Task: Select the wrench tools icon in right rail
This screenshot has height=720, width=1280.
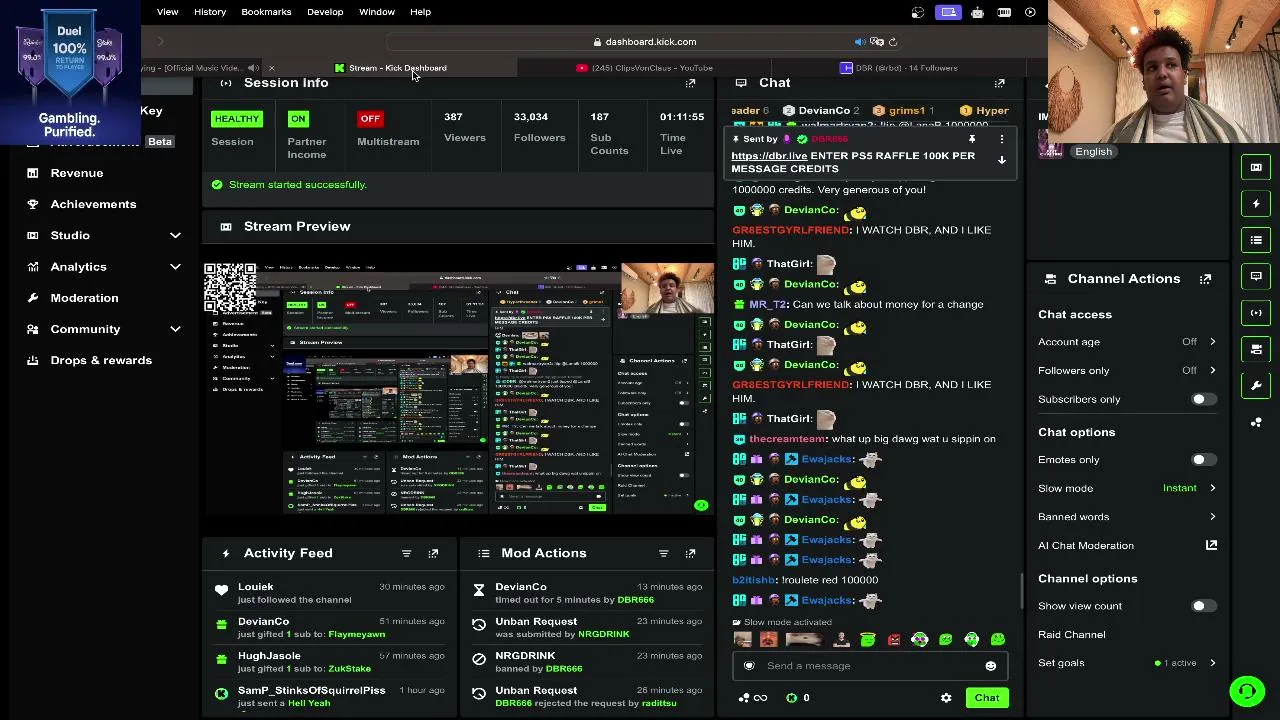Action: tap(1256, 385)
